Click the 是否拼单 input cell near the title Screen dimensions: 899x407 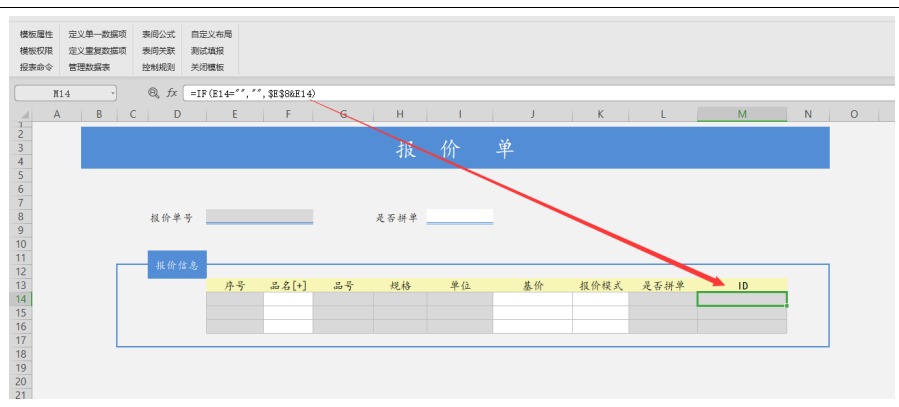459,216
